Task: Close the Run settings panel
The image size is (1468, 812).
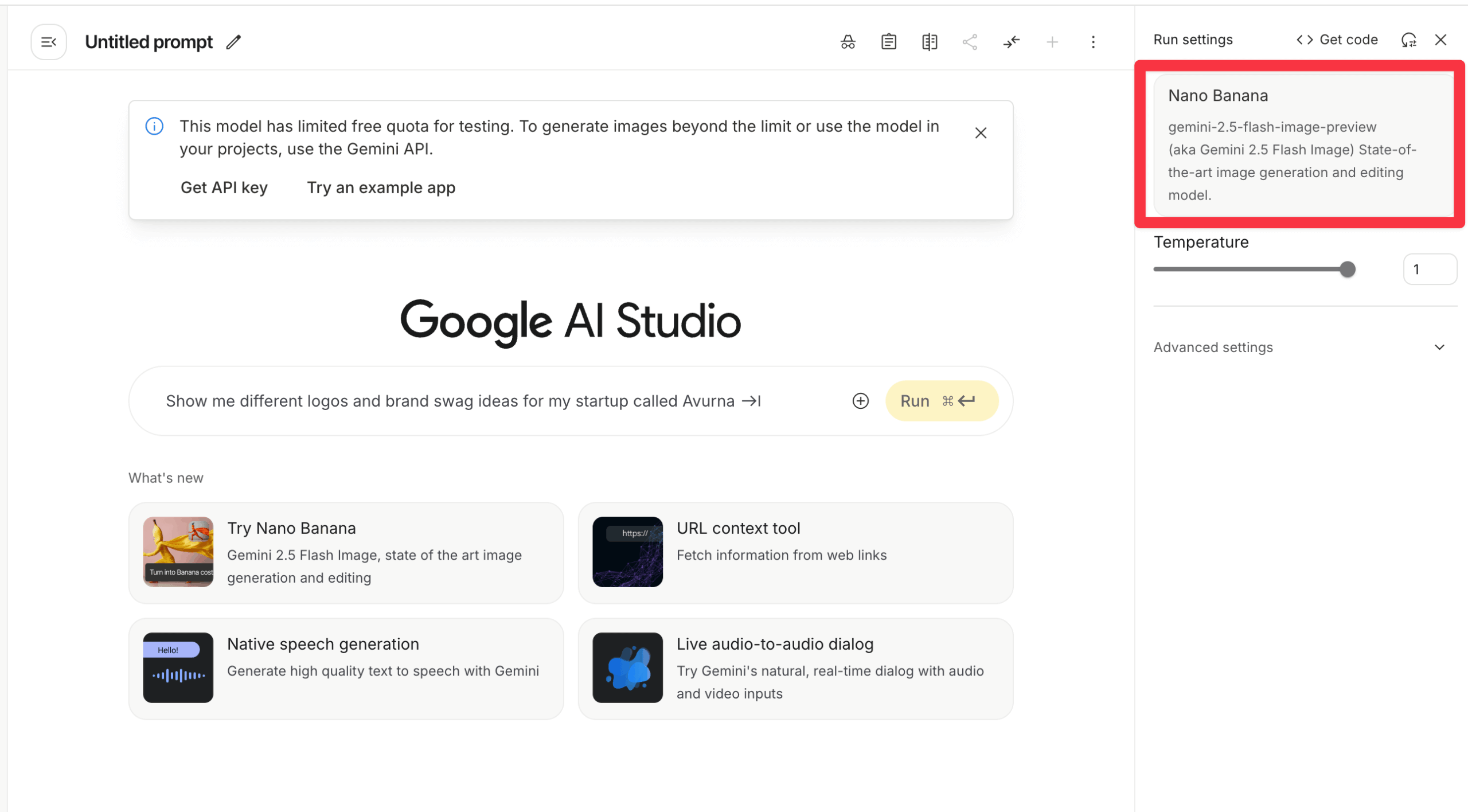Action: tap(1440, 40)
